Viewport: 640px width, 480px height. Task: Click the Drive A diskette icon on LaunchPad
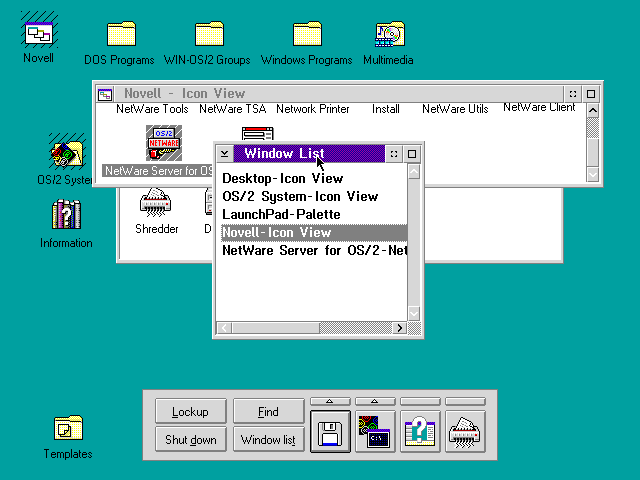(x=330, y=432)
